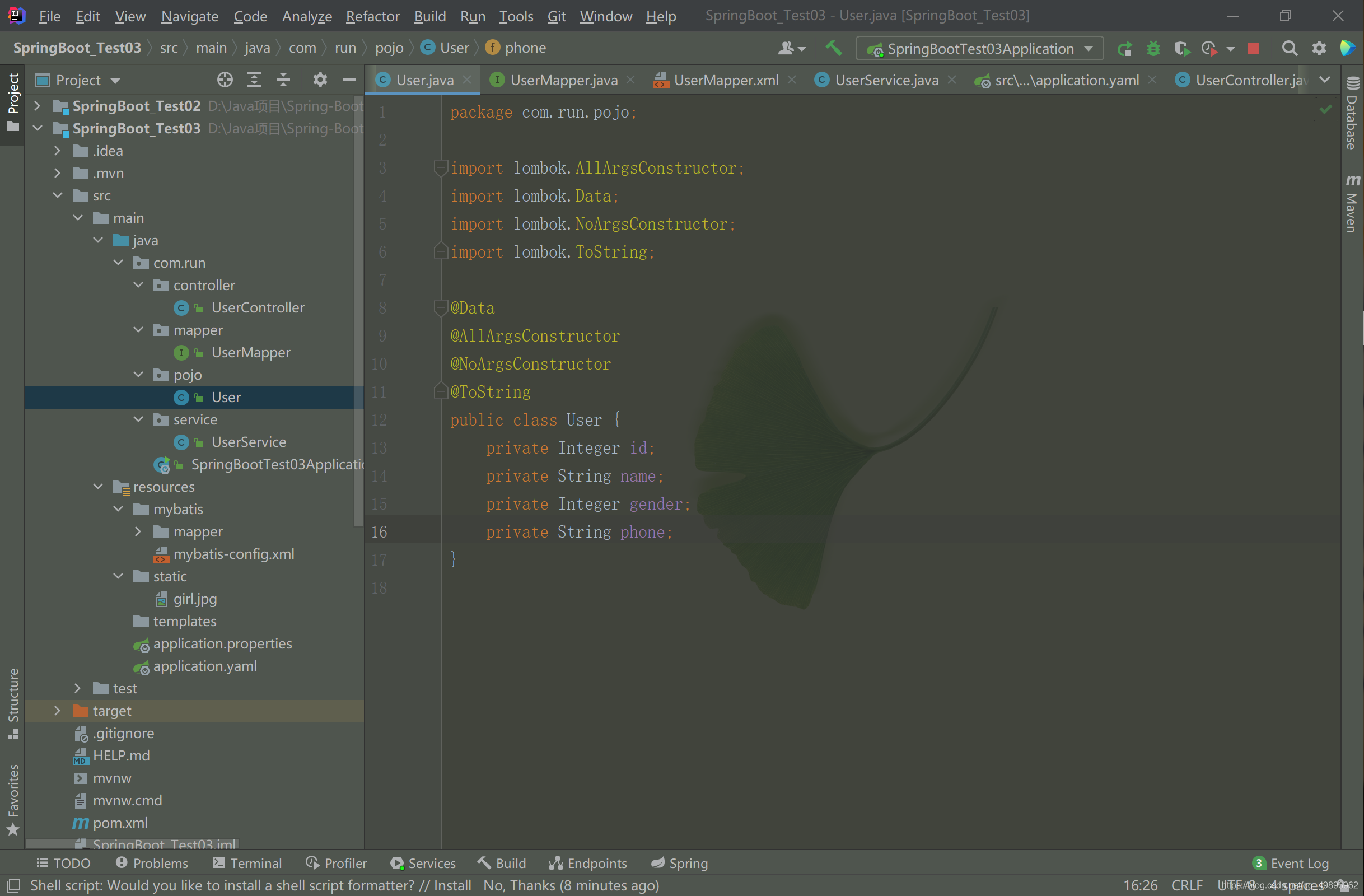Click the green inspection checkmark in editor
Screen dimensions: 1364x896
point(1325,109)
